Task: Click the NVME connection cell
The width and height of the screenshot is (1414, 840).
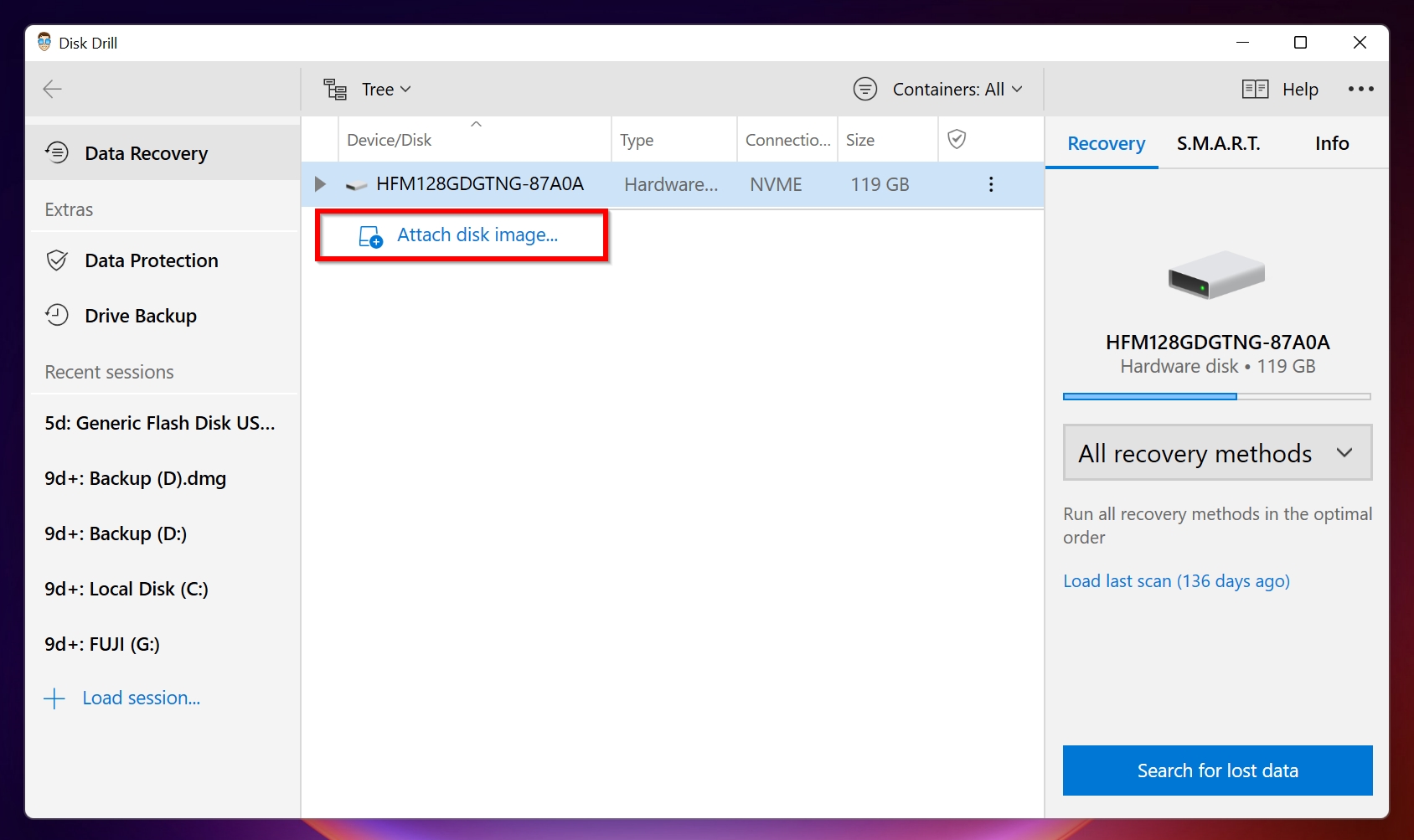Action: (x=776, y=185)
